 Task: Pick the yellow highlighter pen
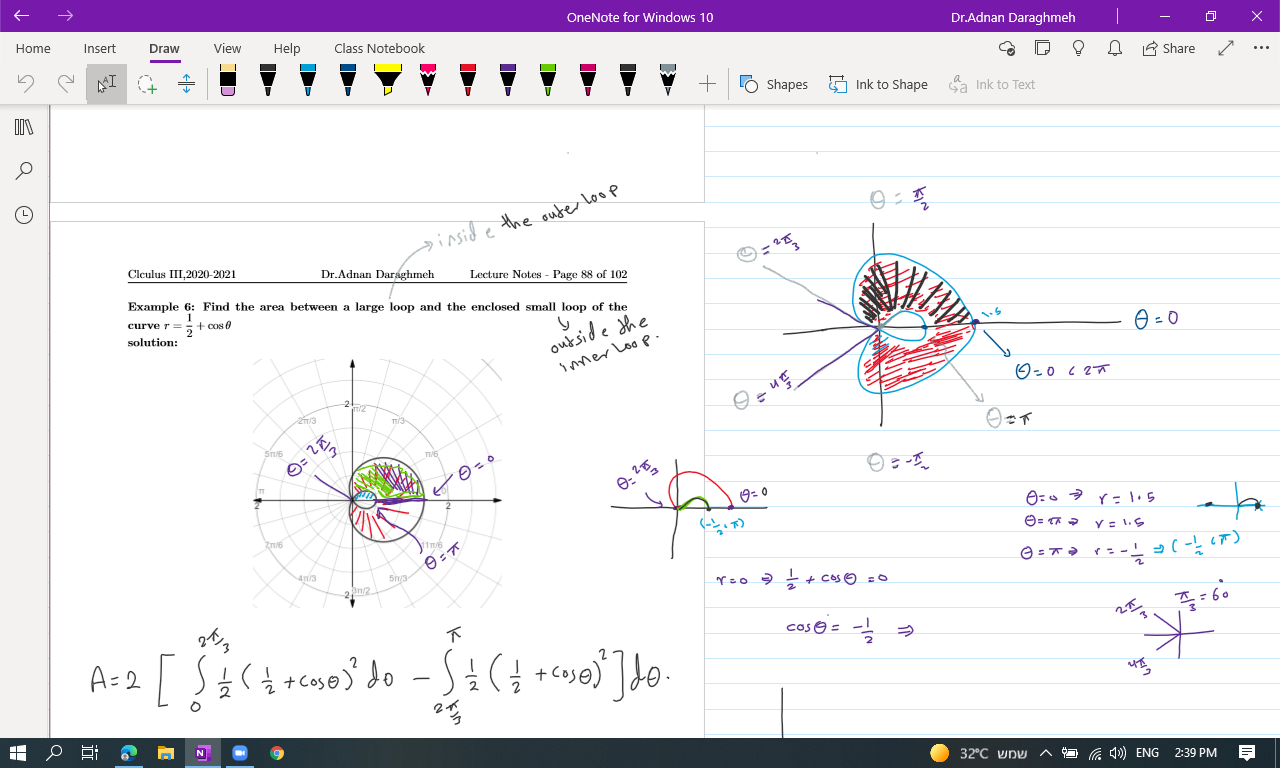click(x=388, y=81)
